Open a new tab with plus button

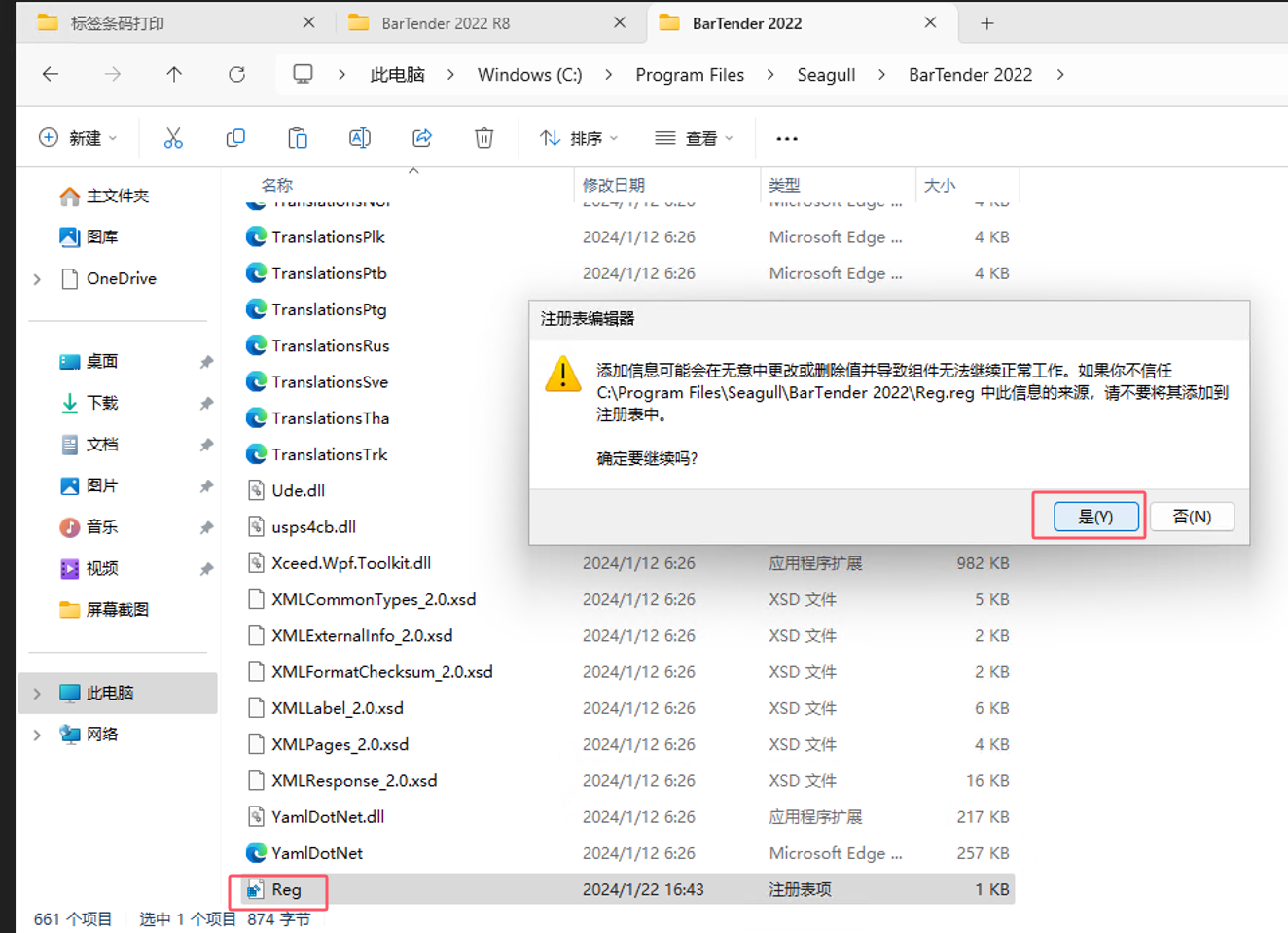tap(987, 23)
